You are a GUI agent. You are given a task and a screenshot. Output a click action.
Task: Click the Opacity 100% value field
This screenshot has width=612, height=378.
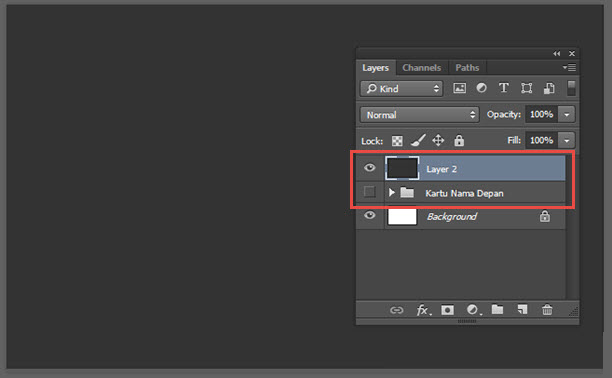(541, 114)
